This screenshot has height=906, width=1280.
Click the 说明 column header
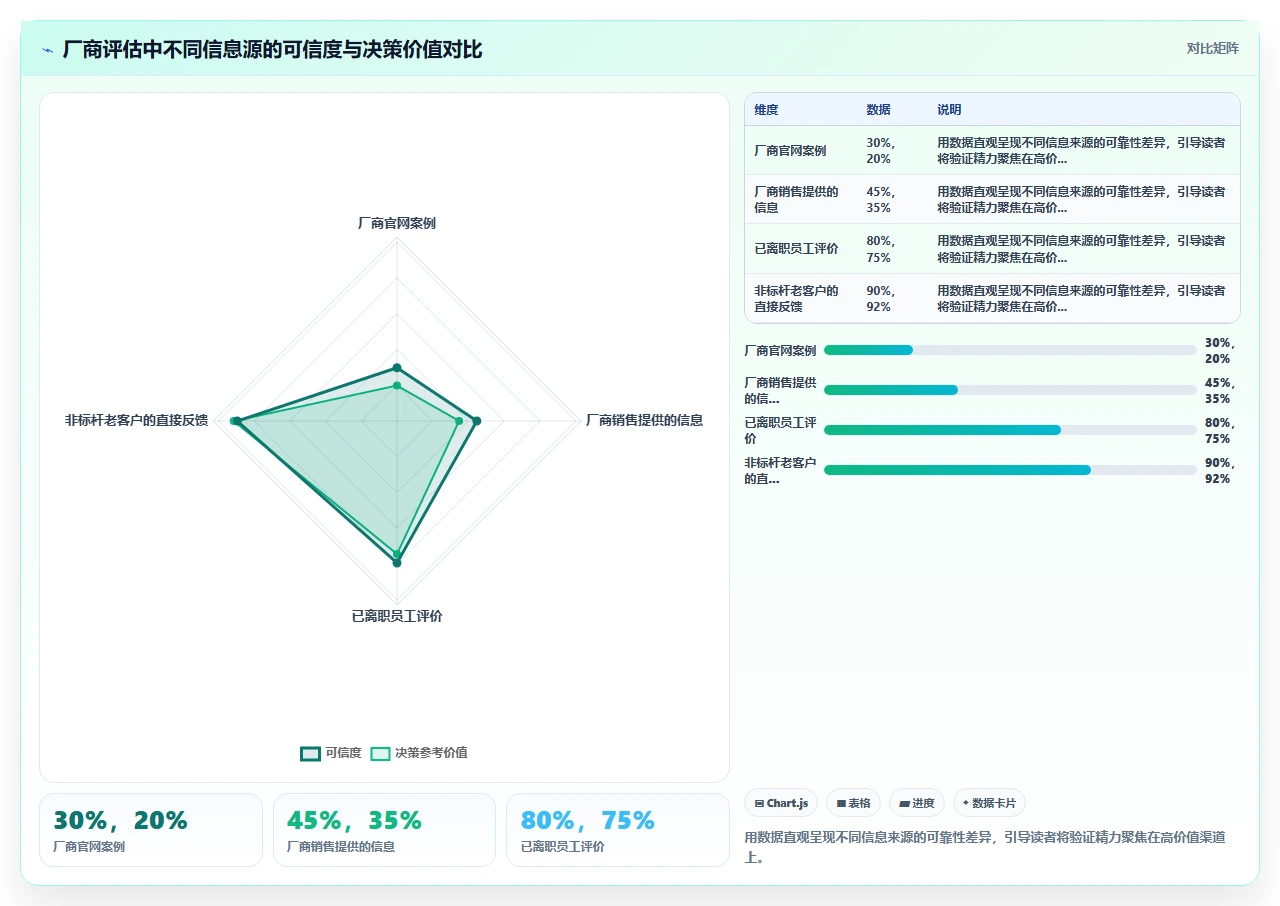click(949, 110)
